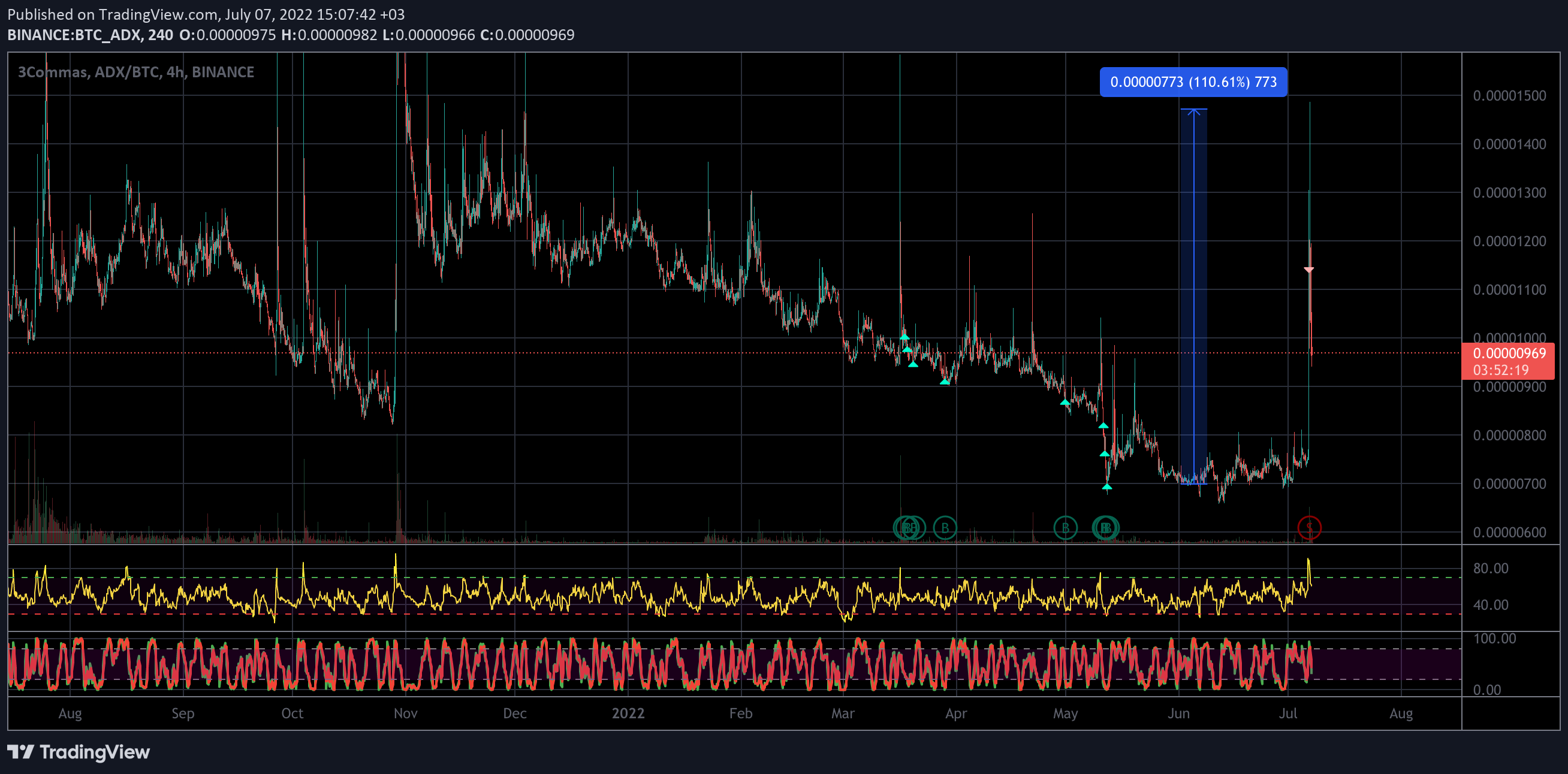Viewport: 1568px width, 774px height.
Task: Click the 40.00 level on RSI scale
Action: click(1491, 605)
